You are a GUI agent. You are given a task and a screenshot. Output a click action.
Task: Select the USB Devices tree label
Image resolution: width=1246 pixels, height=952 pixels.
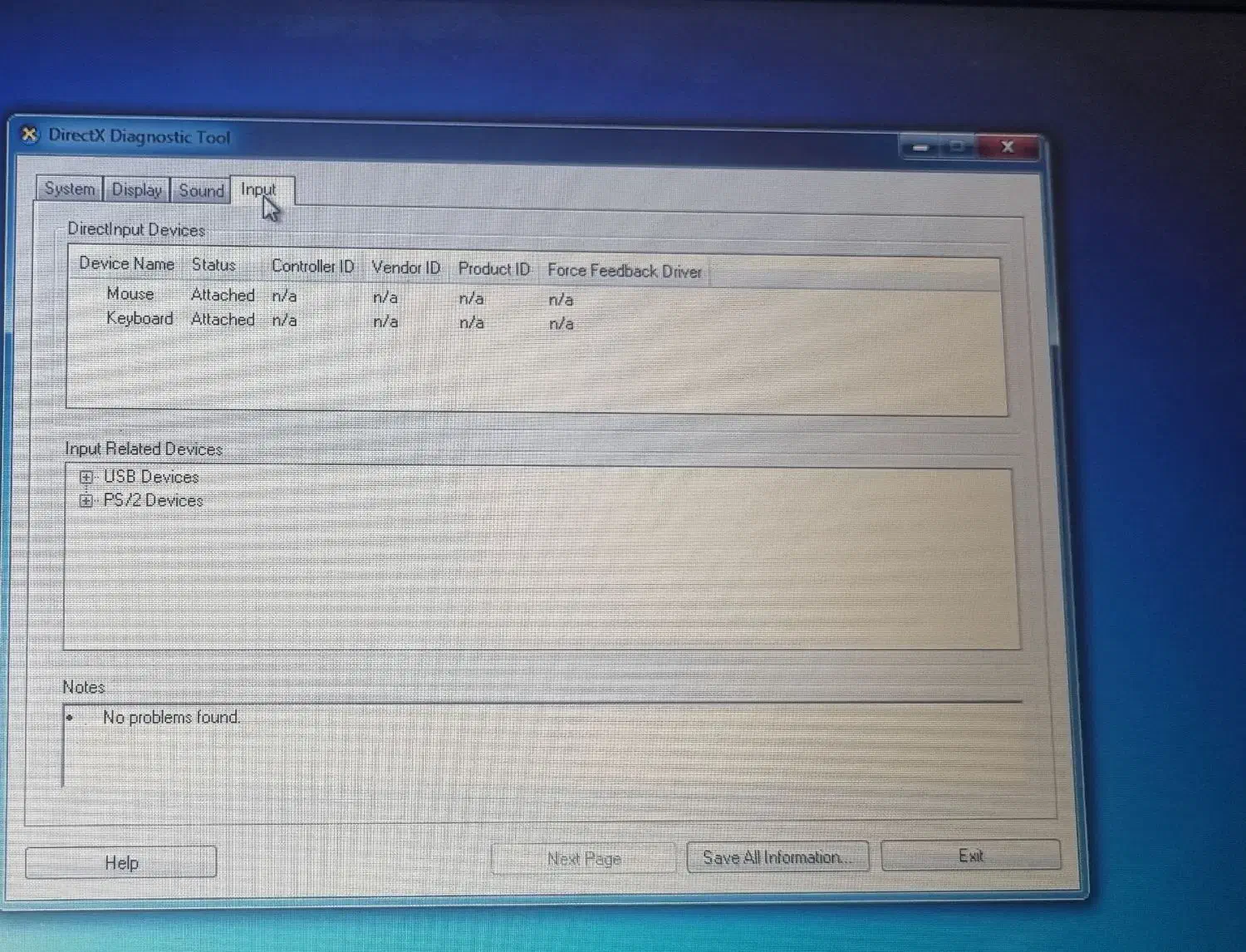(x=151, y=477)
